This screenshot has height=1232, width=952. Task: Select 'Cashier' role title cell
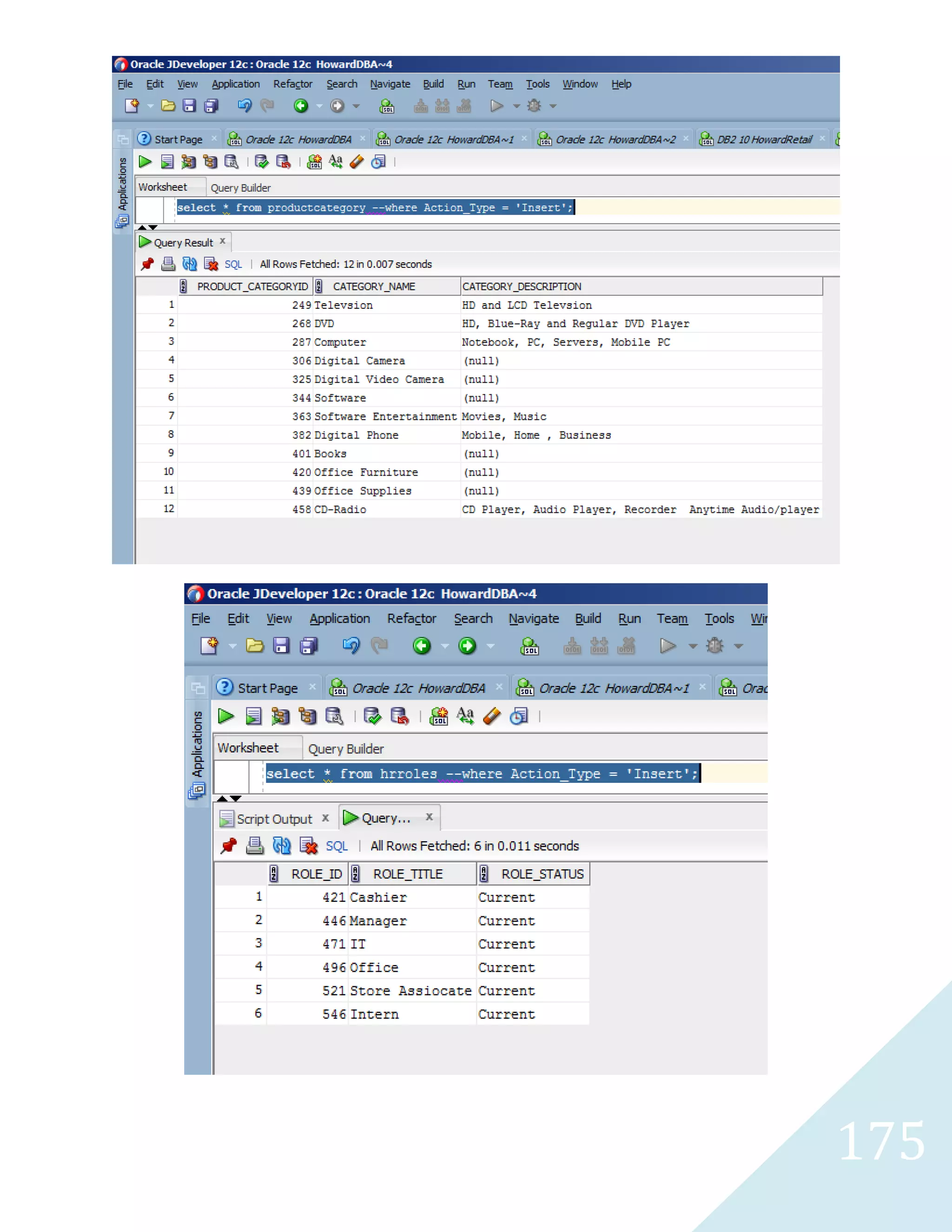point(412,897)
